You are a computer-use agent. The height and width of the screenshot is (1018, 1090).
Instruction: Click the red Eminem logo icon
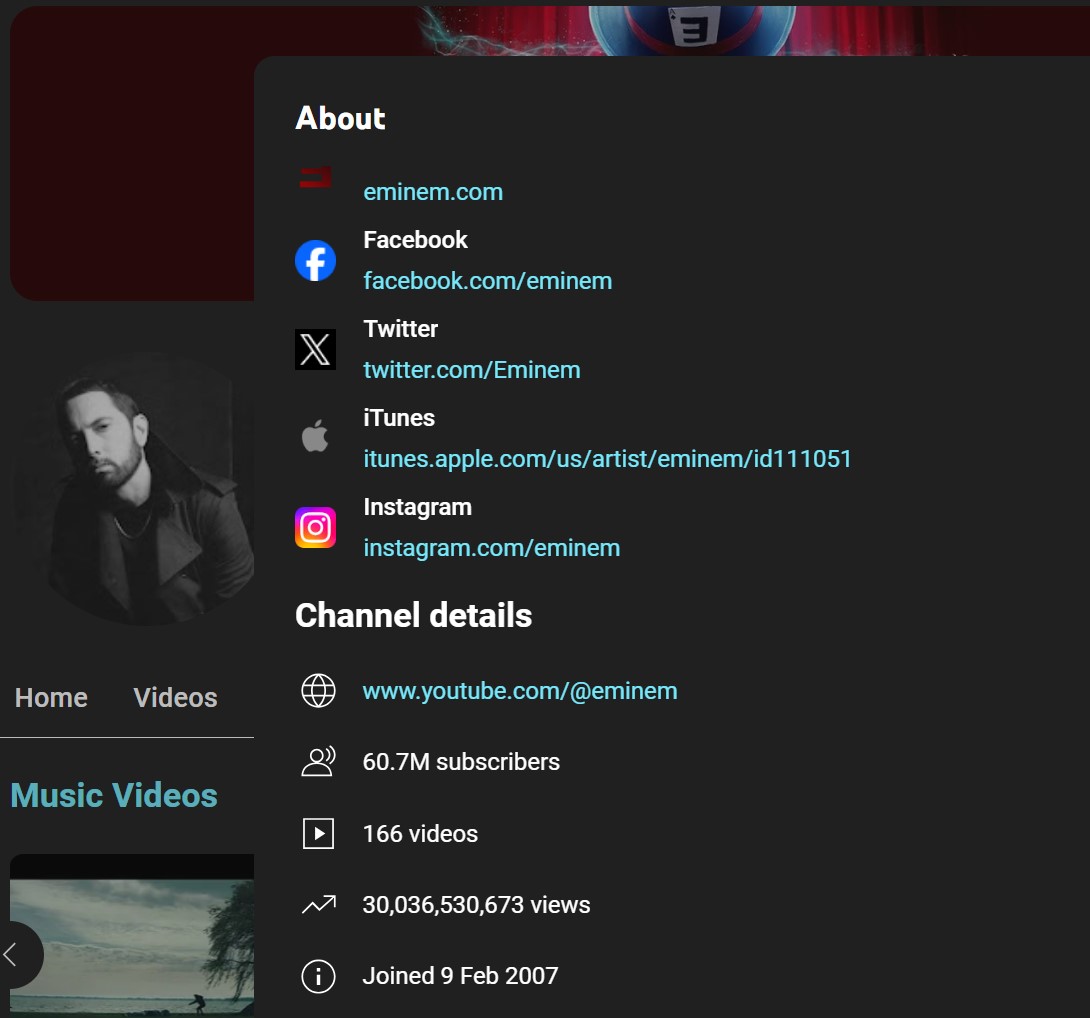pyautogui.click(x=315, y=178)
